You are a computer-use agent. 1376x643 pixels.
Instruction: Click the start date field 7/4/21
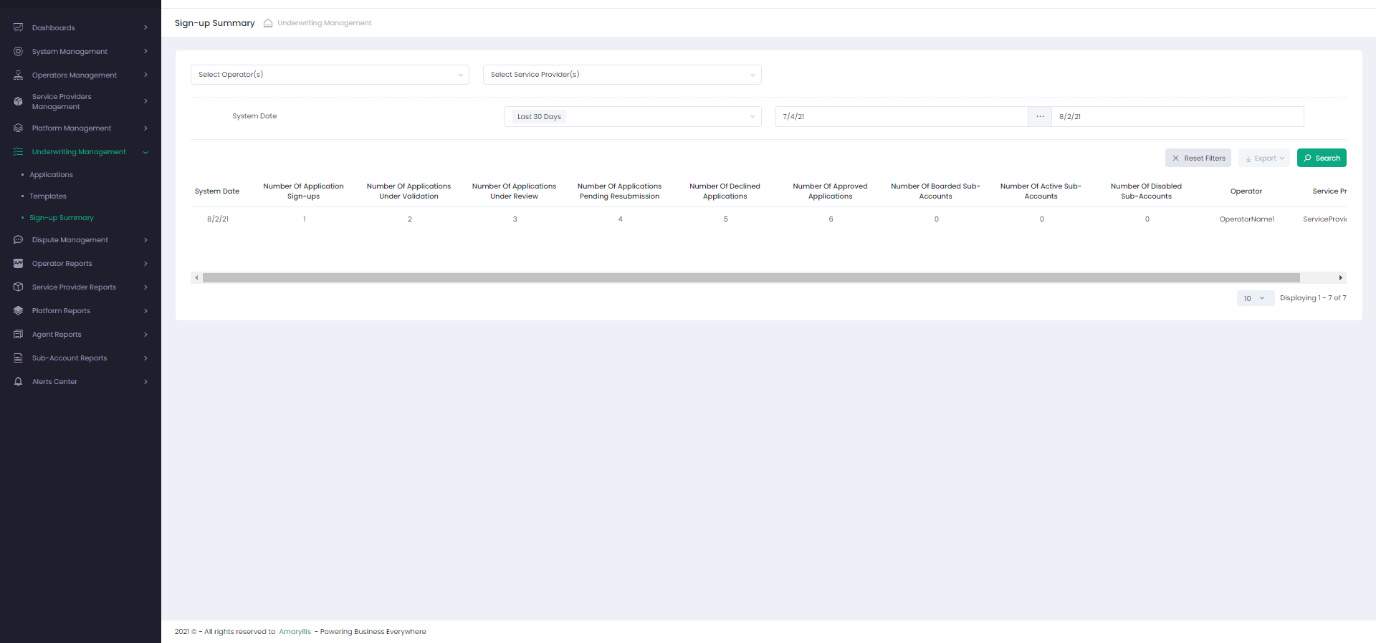900,117
